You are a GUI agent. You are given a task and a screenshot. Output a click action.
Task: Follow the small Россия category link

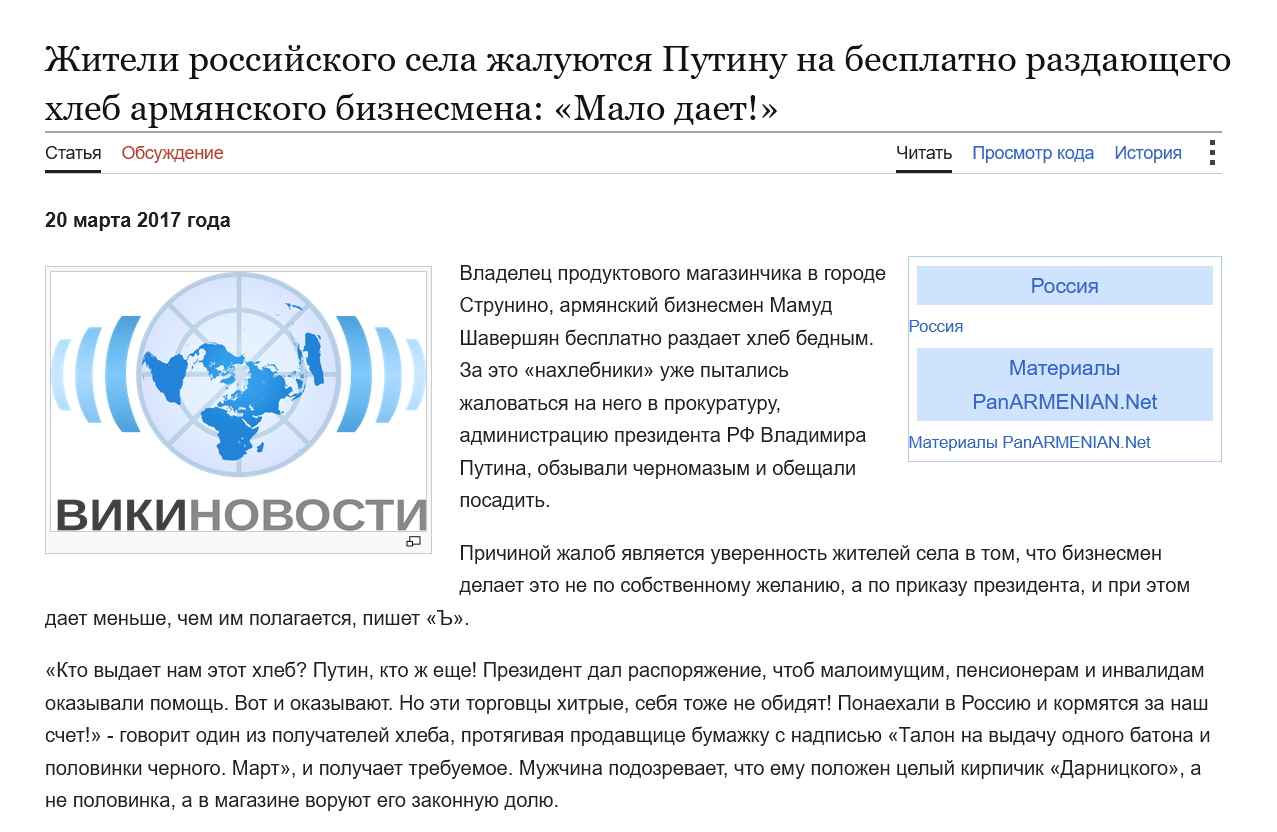[936, 326]
